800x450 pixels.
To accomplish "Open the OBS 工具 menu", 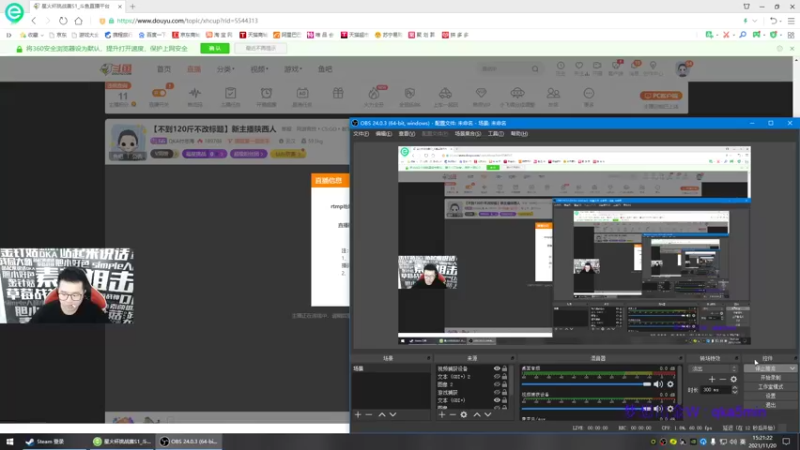I will [495, 134].
